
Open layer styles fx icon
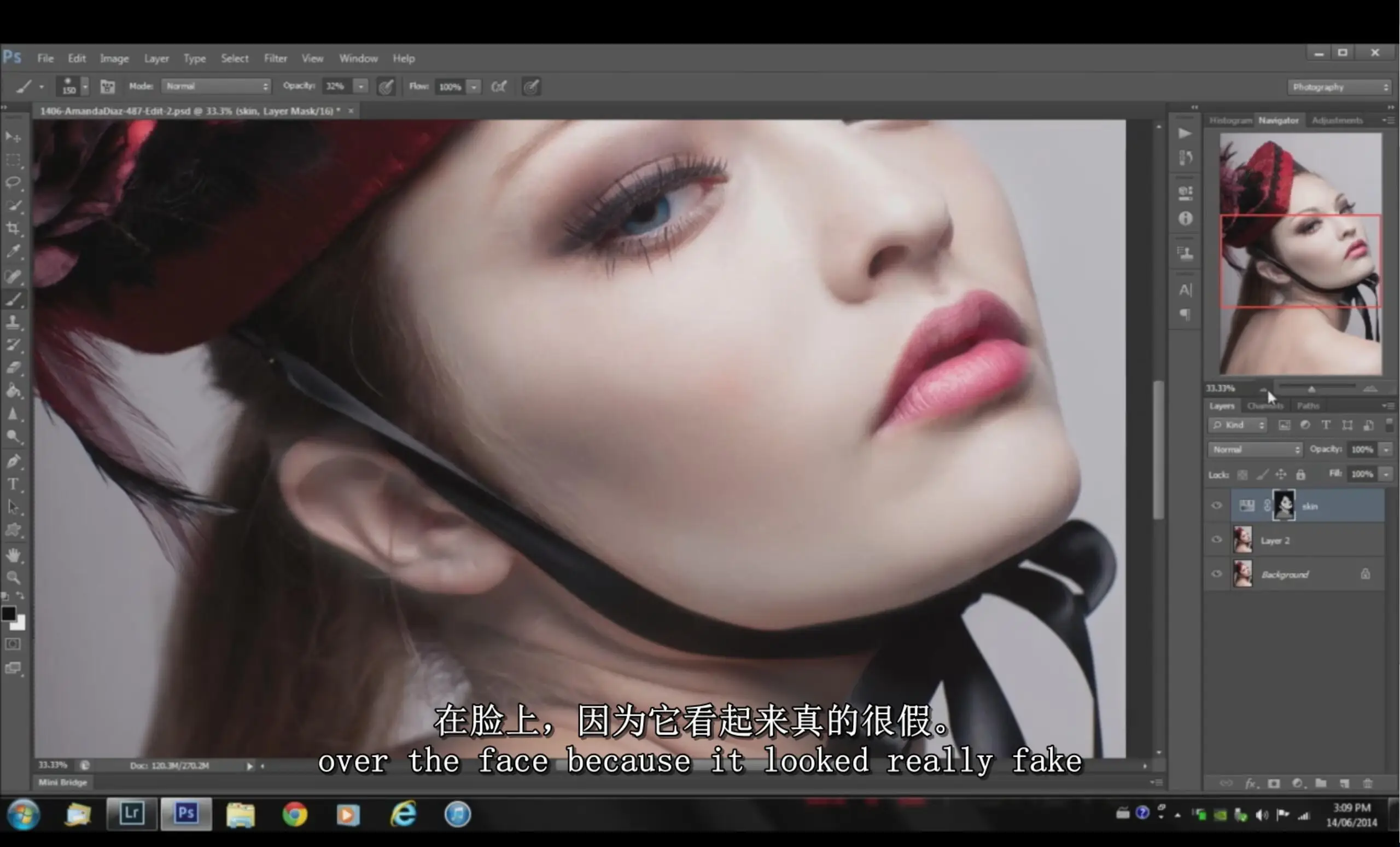click(x=1251, y=784)
